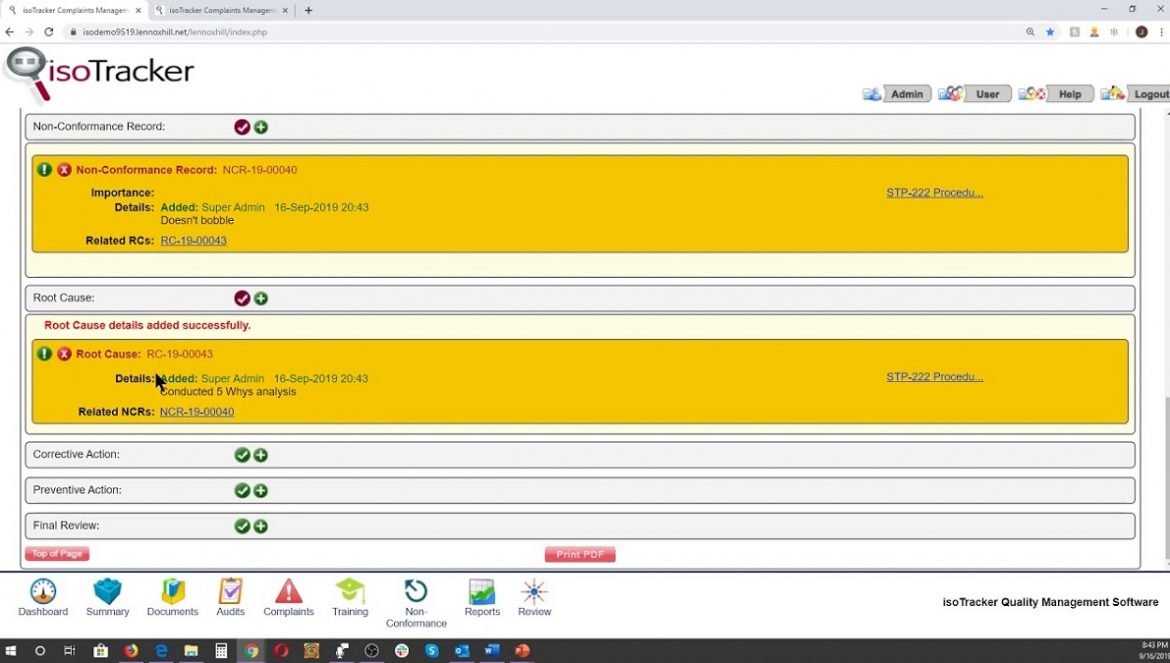Toggle completion check on Final Review section

coord(242,526)
